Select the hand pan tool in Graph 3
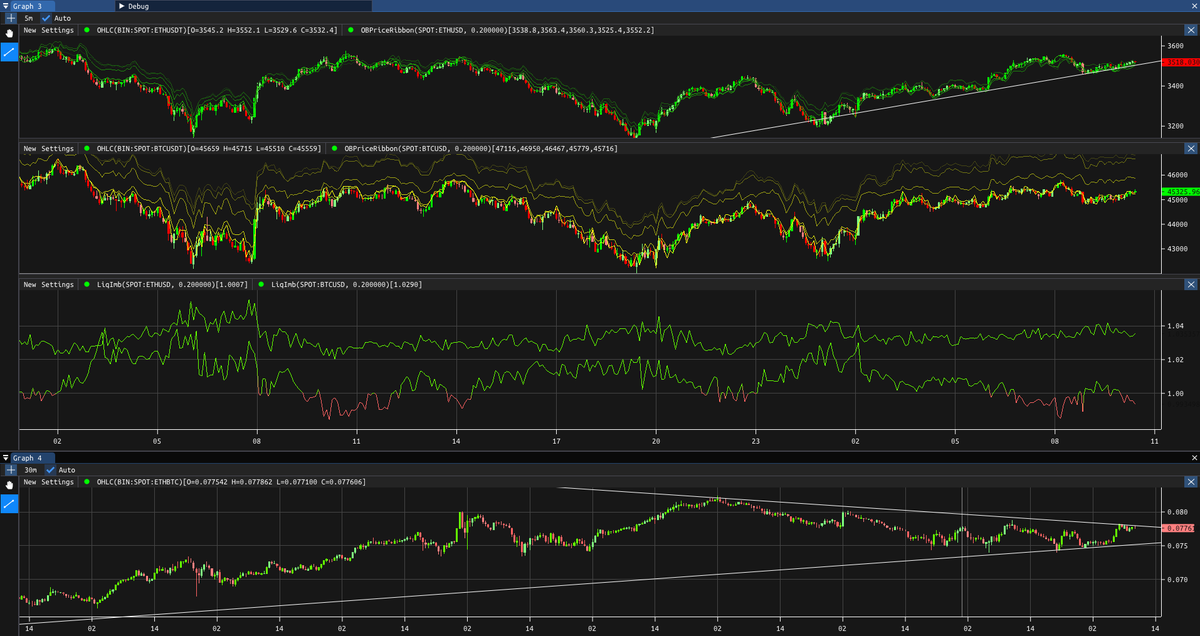The image size is (1200, 636). 9,32
